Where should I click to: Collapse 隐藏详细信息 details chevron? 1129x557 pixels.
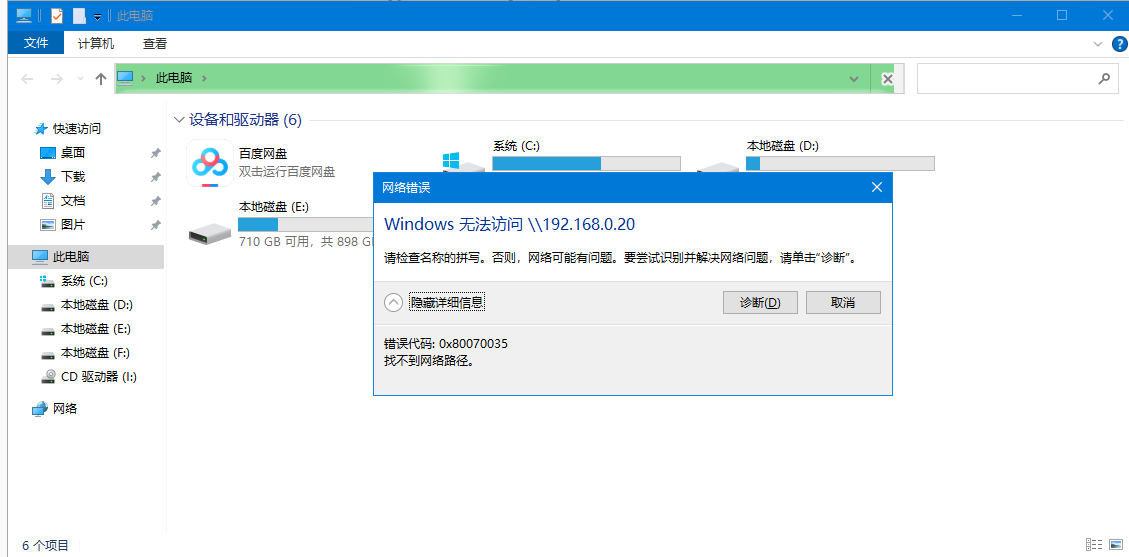tap(393, 302)
